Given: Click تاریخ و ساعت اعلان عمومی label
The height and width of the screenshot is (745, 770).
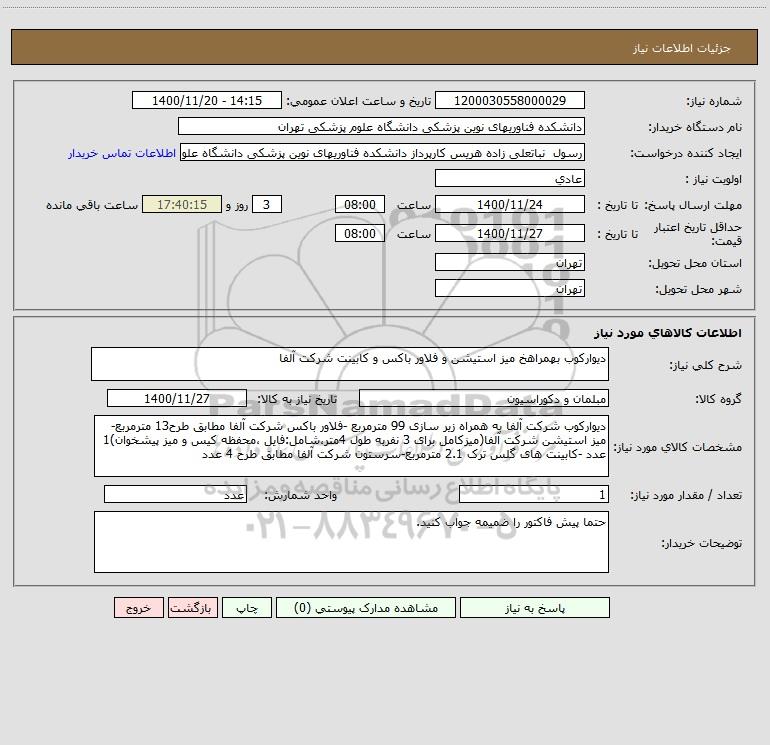Looking at the screenshot, I should 359,101.
